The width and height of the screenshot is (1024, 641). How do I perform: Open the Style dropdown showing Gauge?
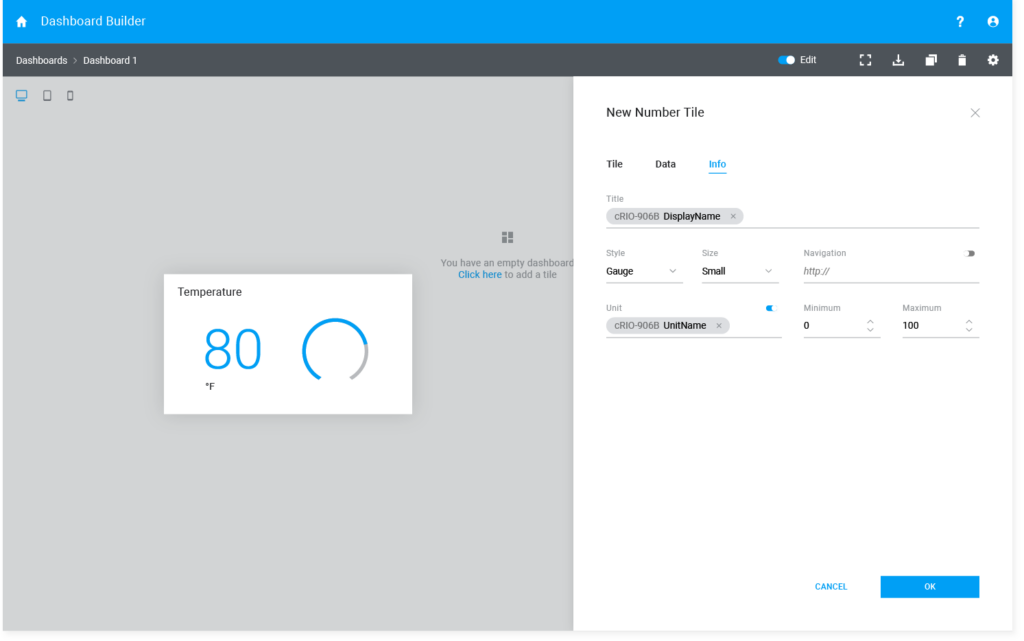[x=644, y=271]
